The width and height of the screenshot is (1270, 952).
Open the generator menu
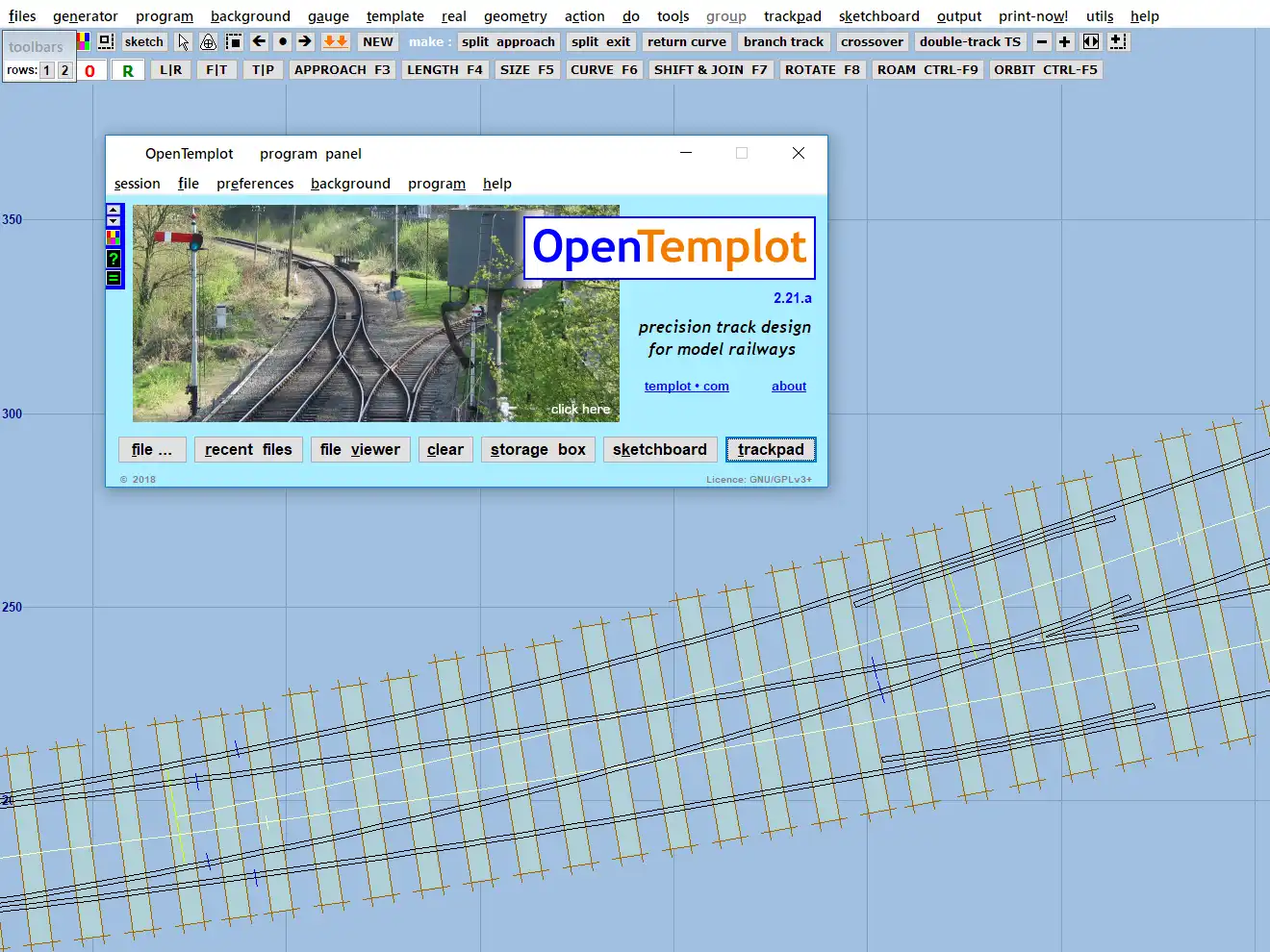click(86, 16)
